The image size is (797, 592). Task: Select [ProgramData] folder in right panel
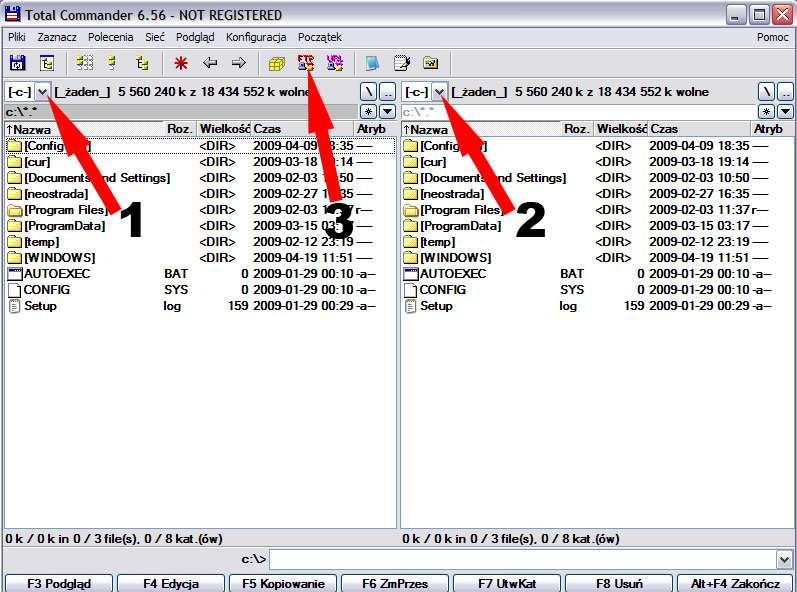597,226
